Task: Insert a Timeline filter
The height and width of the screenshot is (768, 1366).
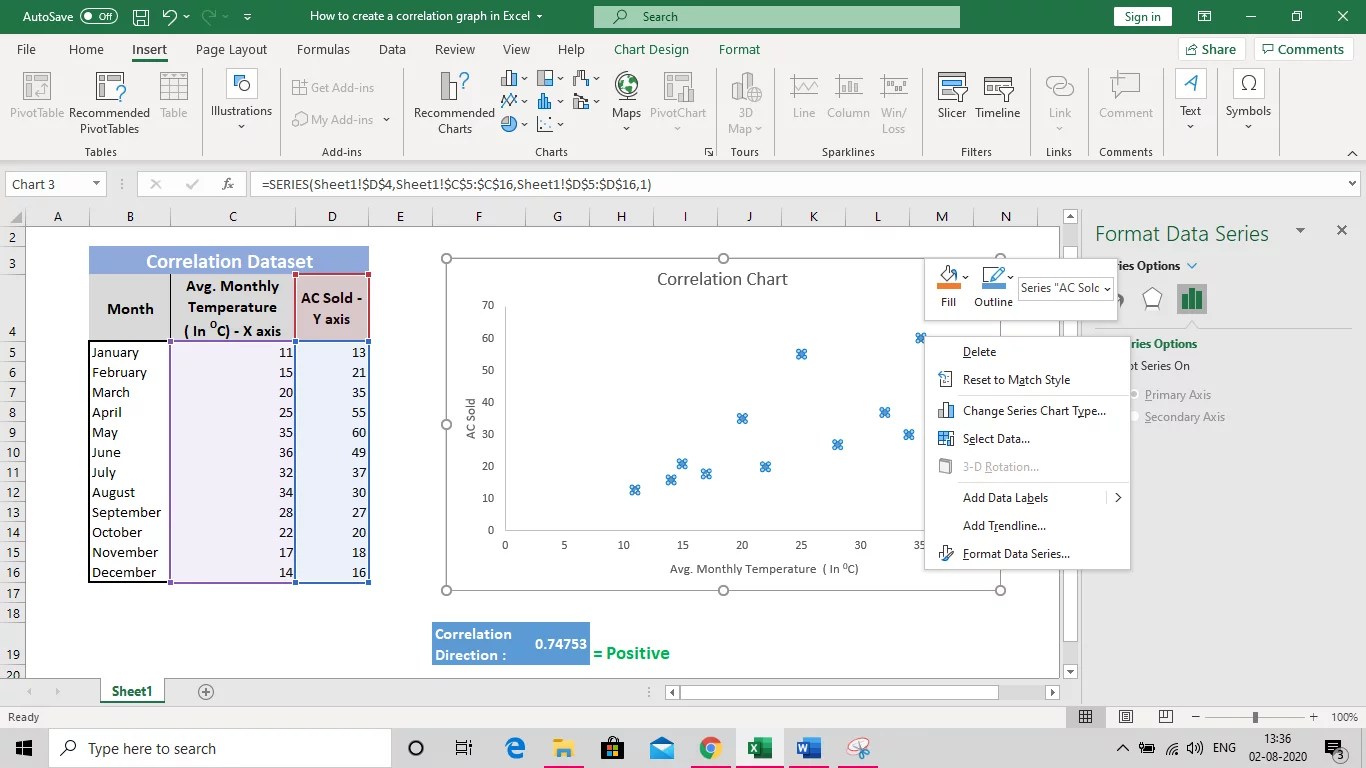Action: click(998, 96)
